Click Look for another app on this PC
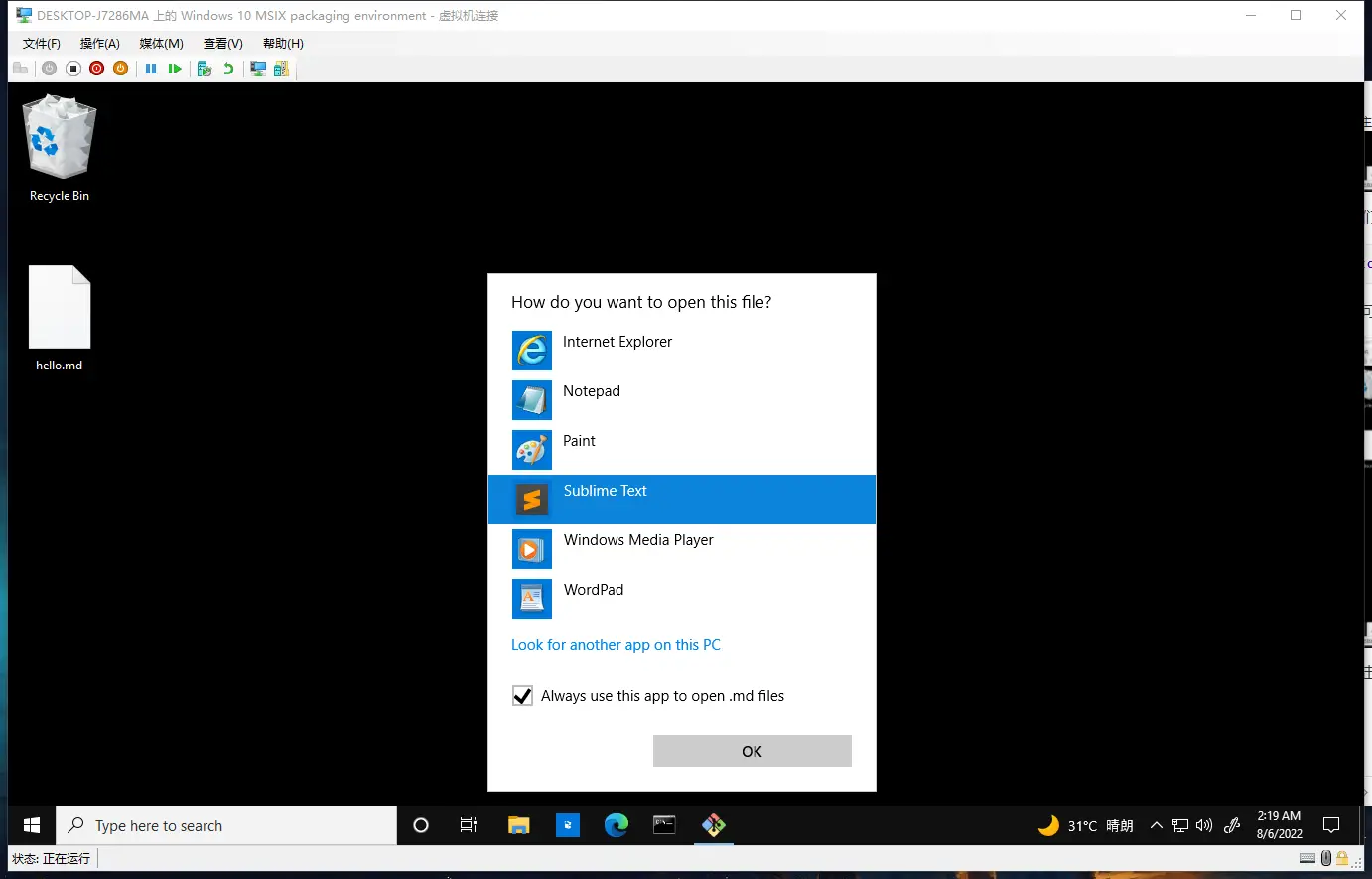The height and width of the screenshot is (879, 1372). (x=616, y=645)
